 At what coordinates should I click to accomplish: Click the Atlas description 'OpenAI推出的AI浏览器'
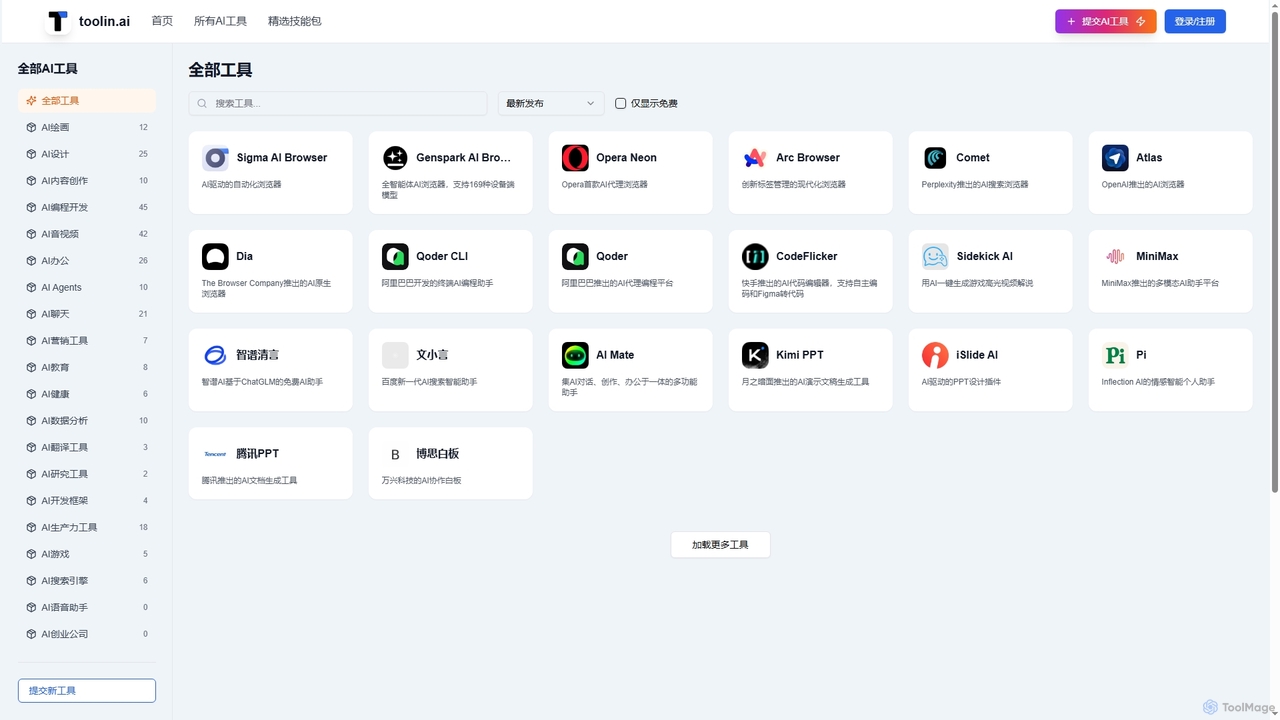1143,185
